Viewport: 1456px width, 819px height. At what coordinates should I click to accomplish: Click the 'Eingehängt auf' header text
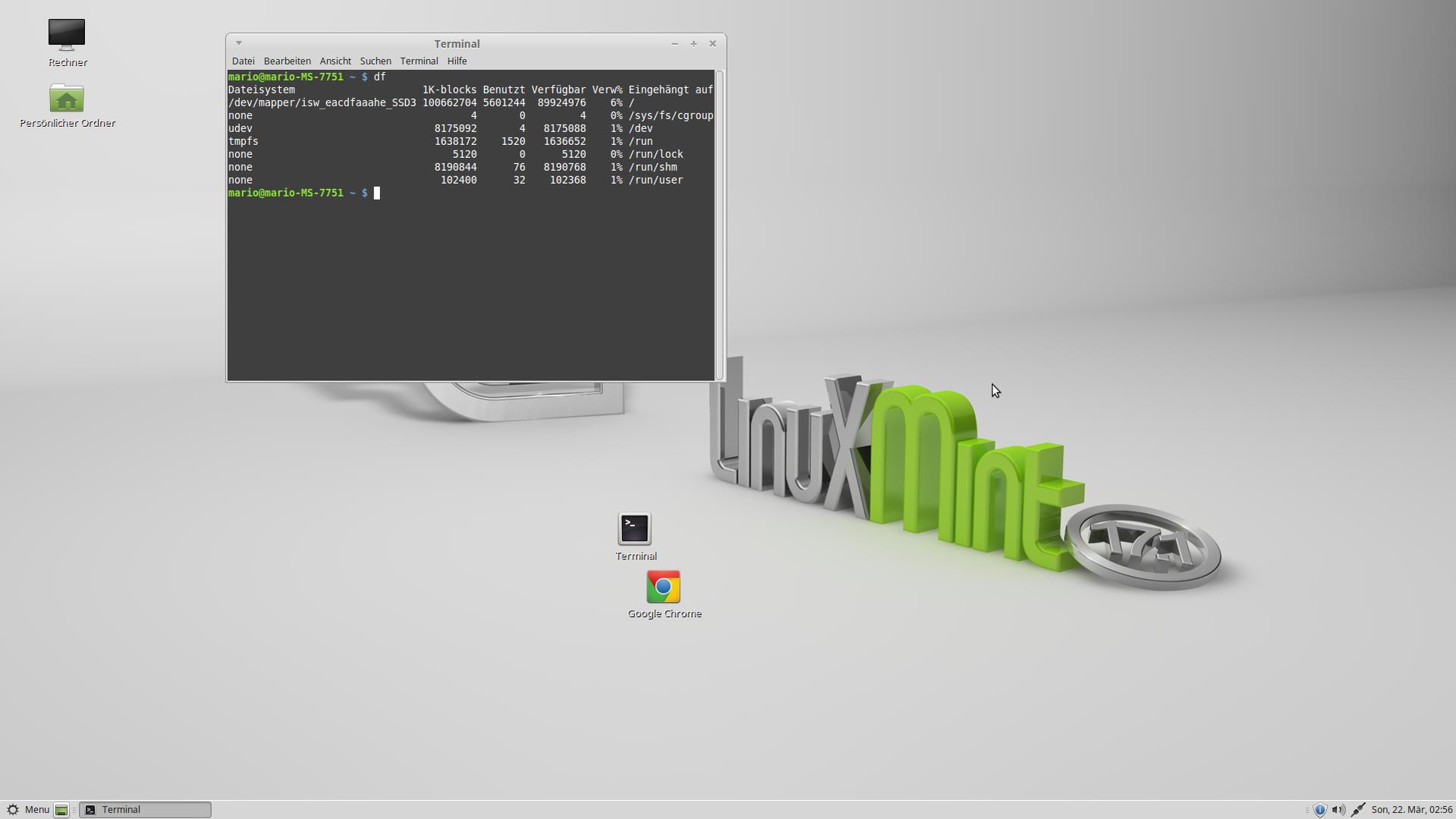tap(671, 90)
